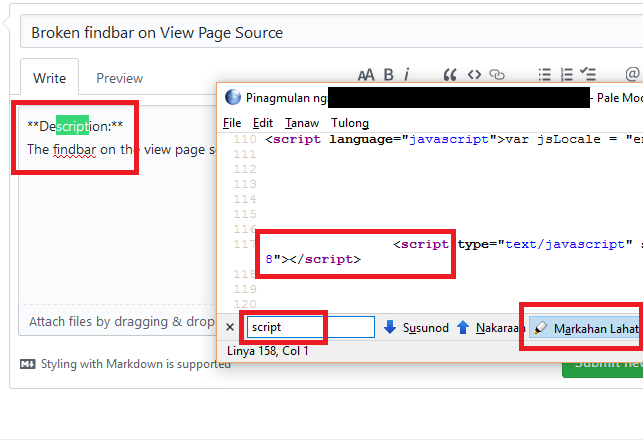
Task: Click the issue title field Broken findbar on View Page Source
Action: (x=331, y=32)
